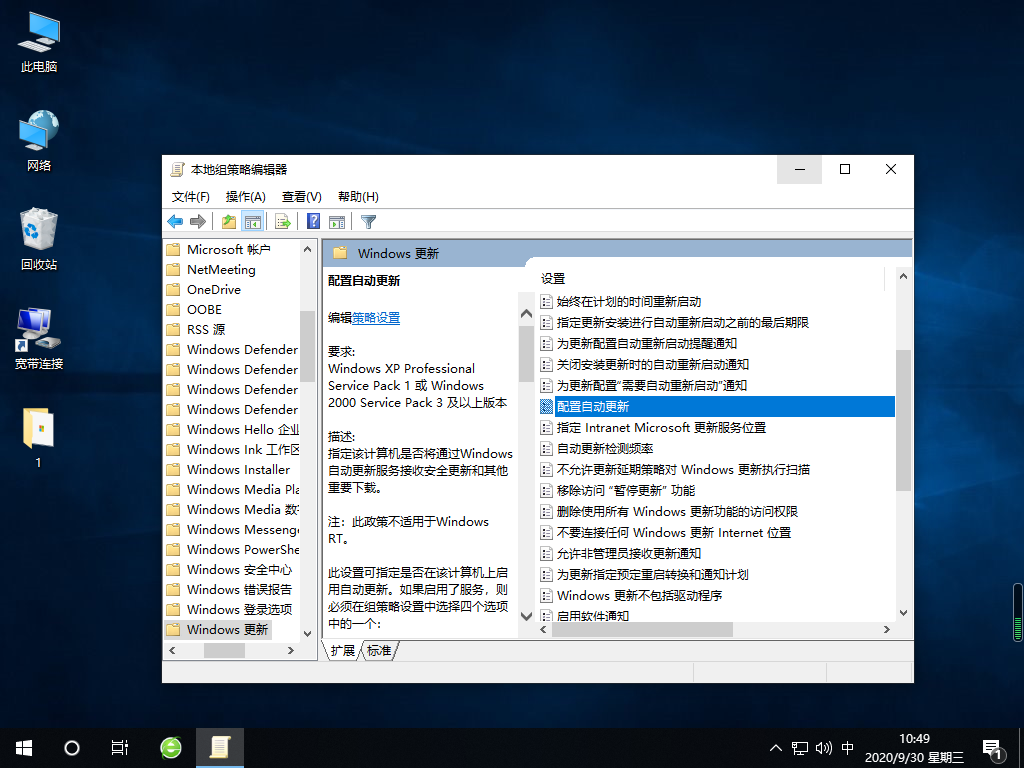Apply the filter using the funnel icon
This screenshot has height=768, width=1024.
tap(367, 221)
